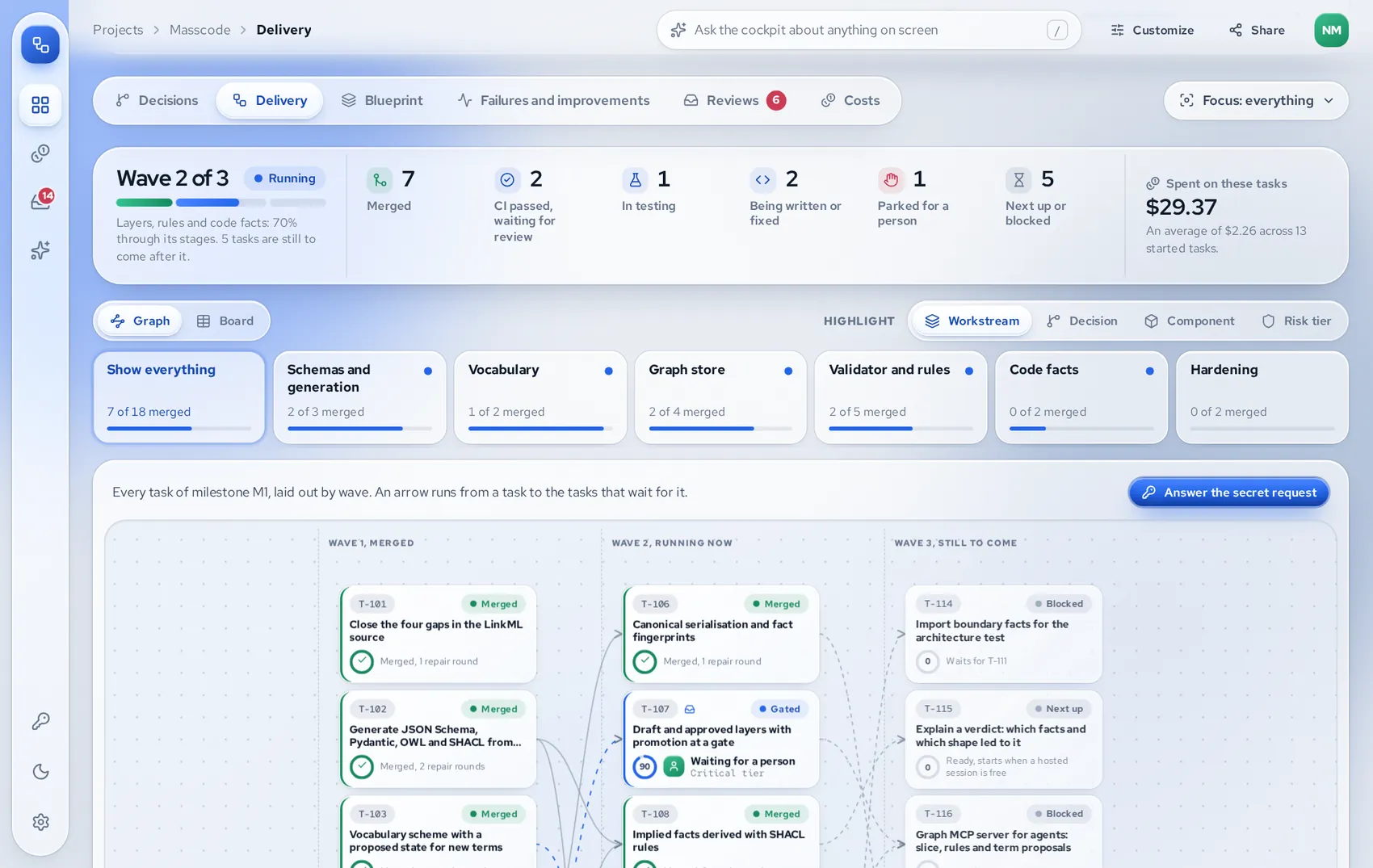Image resolution: width=1373 pixels, height=868 pixels.
Task: Click the Blocked status on T-114
Action: tap(1059, 604)
